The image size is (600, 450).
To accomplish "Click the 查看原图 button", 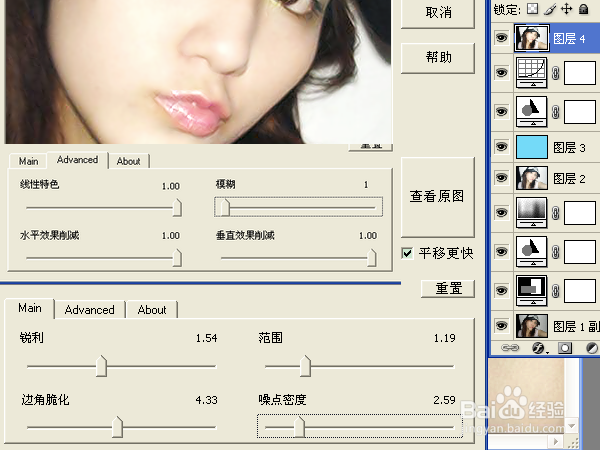I will click(437, 197).
